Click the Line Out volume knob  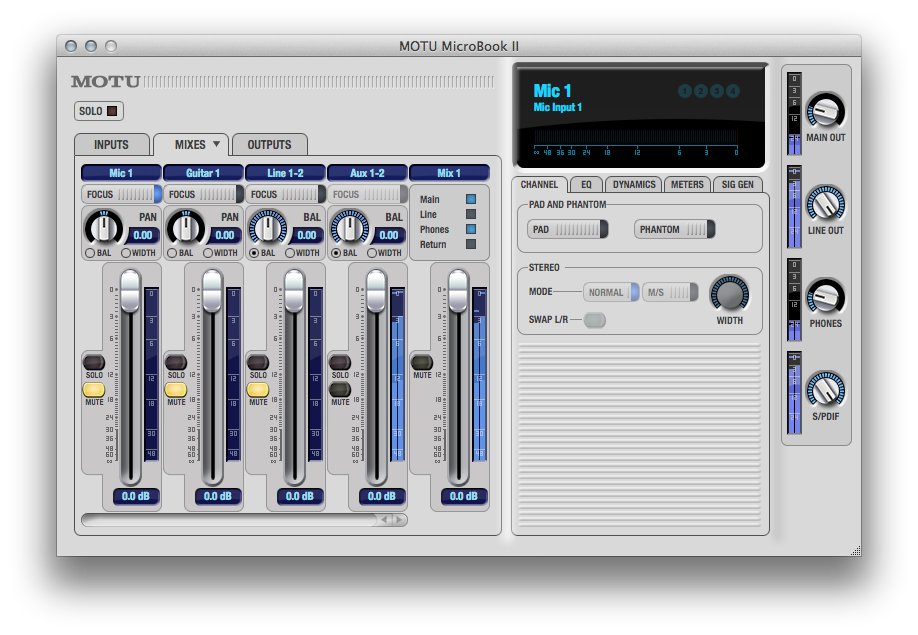[x=824, y=204]
